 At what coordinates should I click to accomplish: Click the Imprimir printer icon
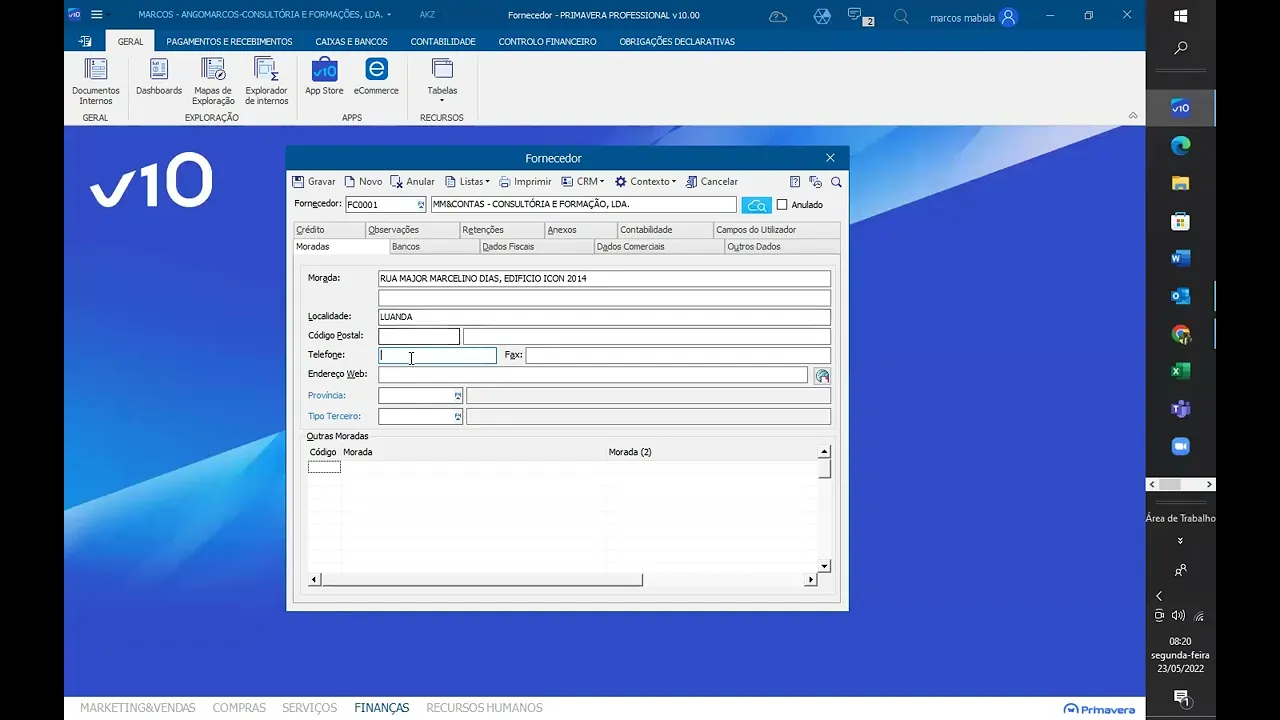pyautogui.click(x=504, y=182)
